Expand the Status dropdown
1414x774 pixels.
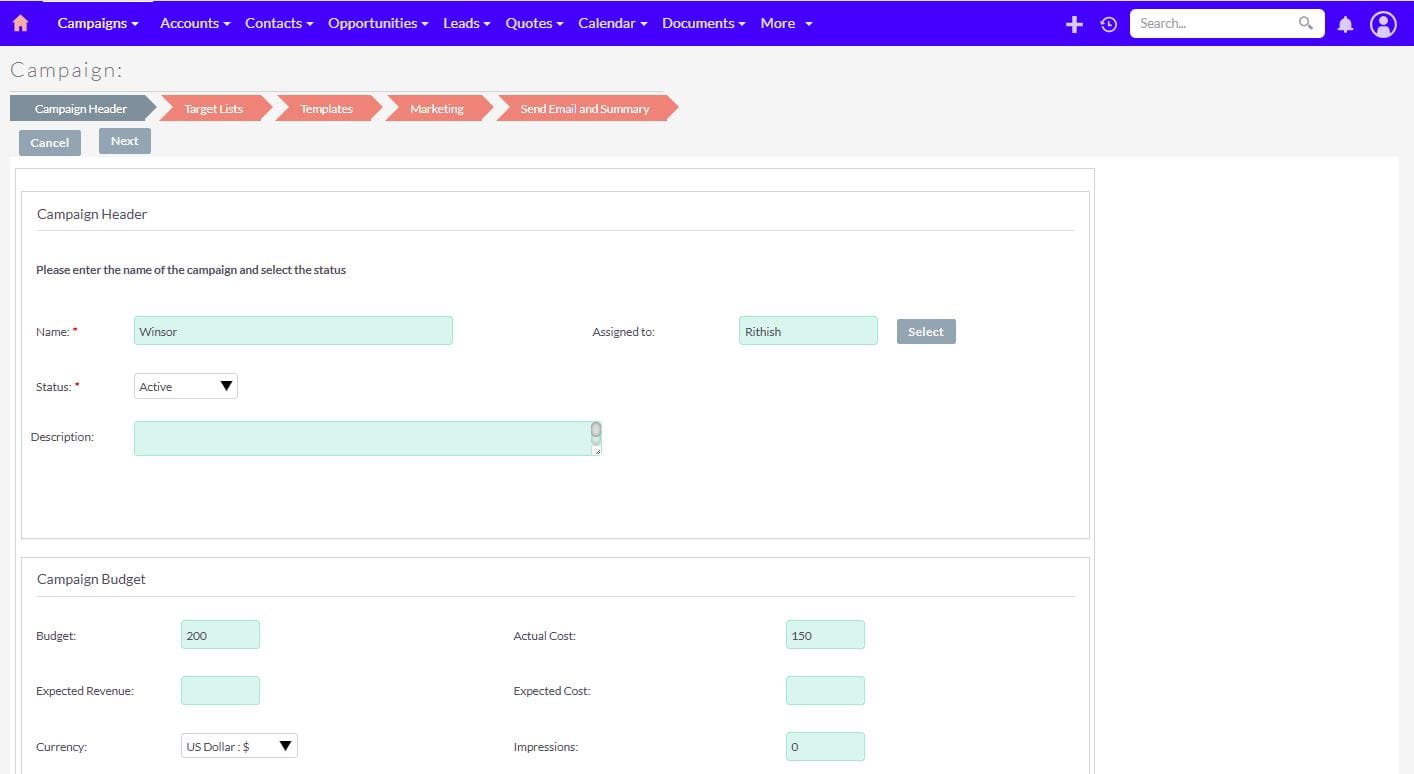[186, 386]
